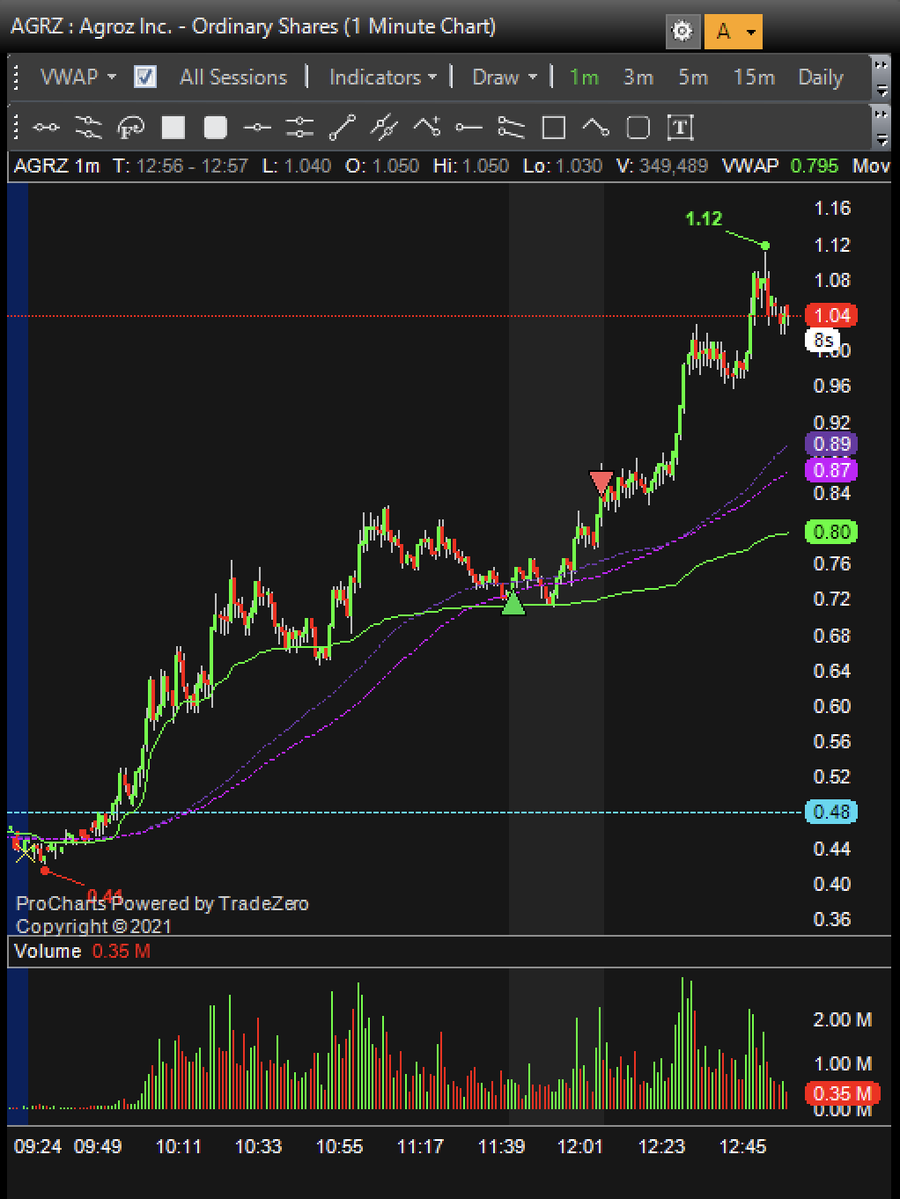This screenshot has width=900, height=1199.
Task: Open the Indicators dropdown menu
Action: [x=382, y=77]
